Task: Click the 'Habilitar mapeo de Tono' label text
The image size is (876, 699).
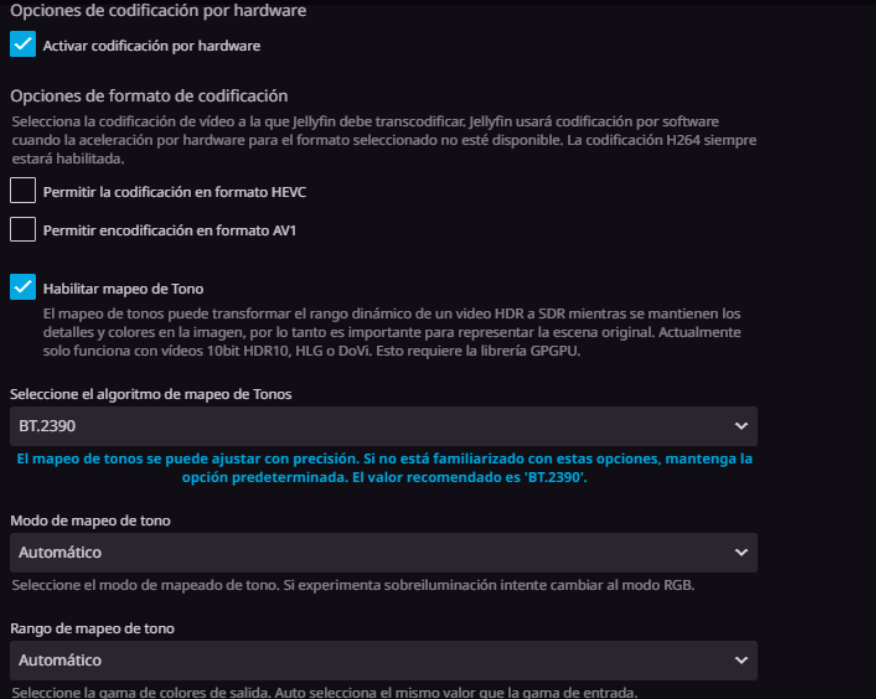Action: pos(123,289)
